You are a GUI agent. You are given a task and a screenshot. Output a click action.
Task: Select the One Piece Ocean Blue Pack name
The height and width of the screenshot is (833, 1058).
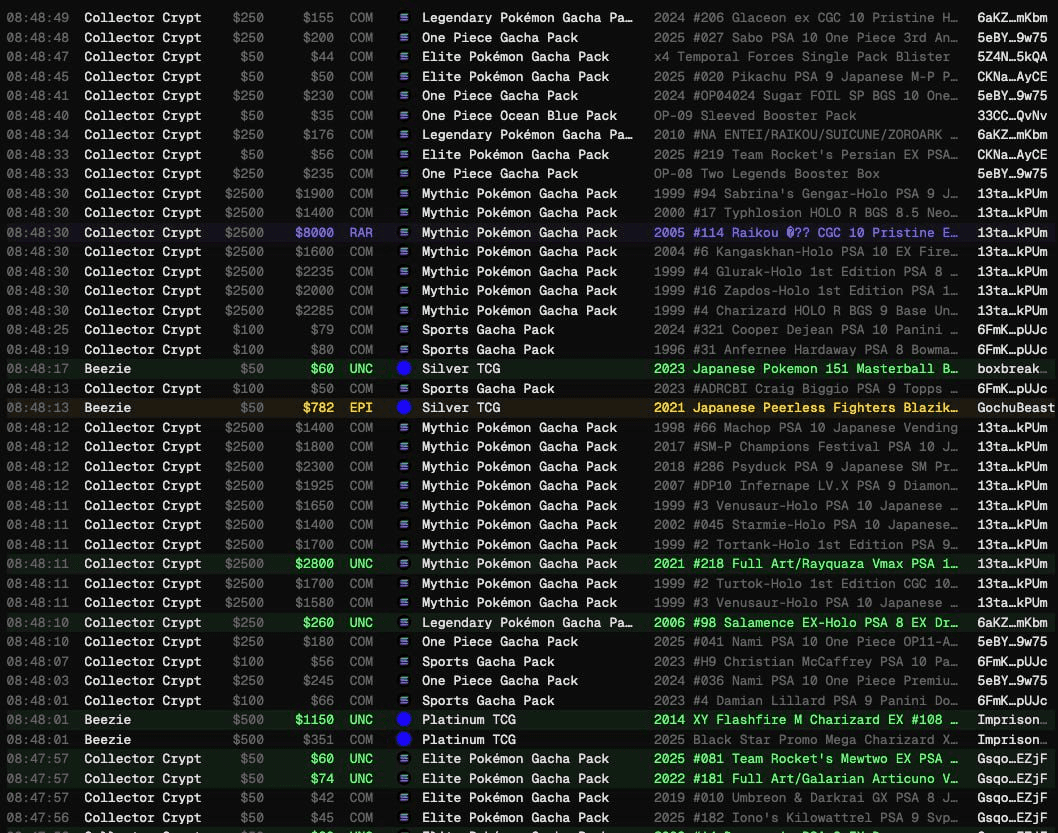click(520, 115)
